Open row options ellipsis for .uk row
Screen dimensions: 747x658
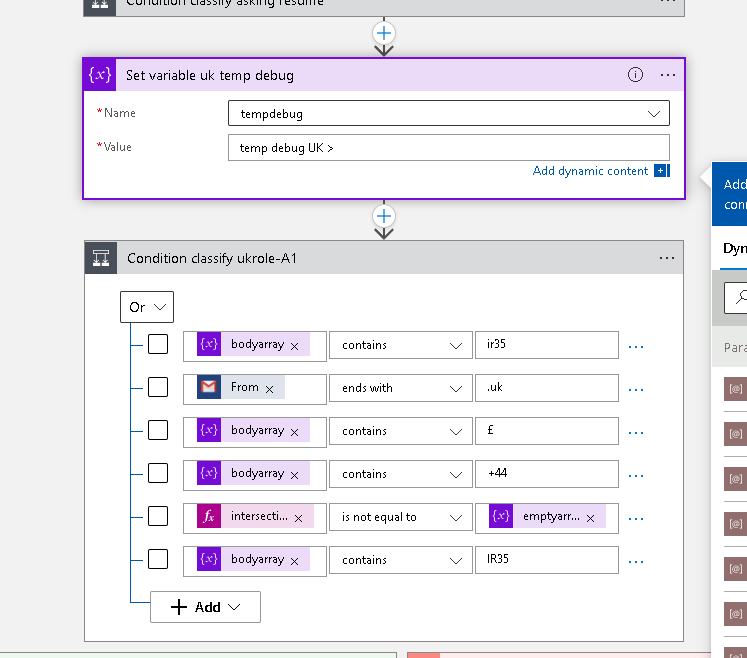(636, 389)
